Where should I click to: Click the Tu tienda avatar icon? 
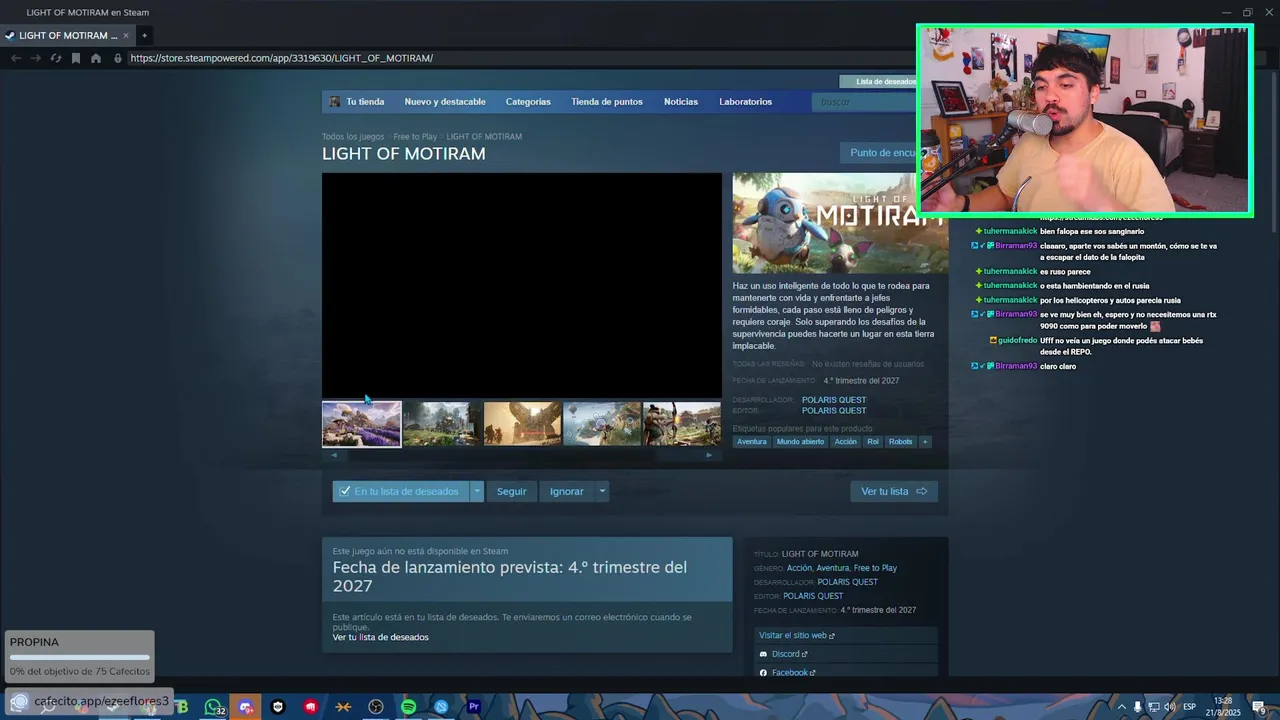coord(335,102)
